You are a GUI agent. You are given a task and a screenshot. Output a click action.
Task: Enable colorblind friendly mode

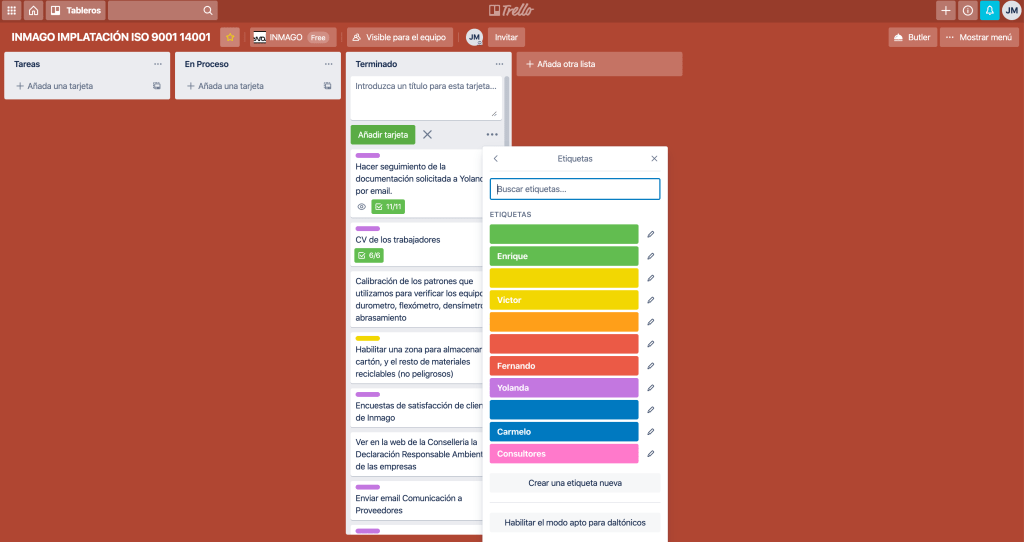click(575, 522)
